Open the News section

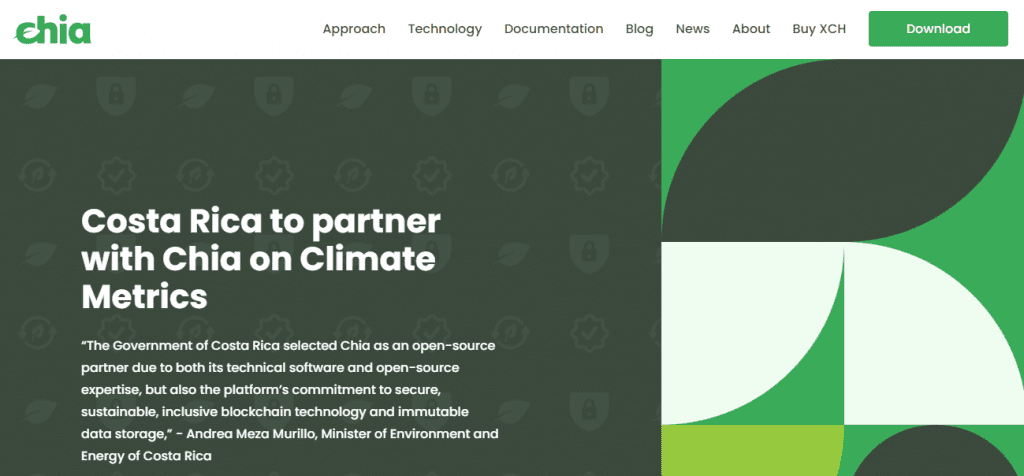point(692,29)
